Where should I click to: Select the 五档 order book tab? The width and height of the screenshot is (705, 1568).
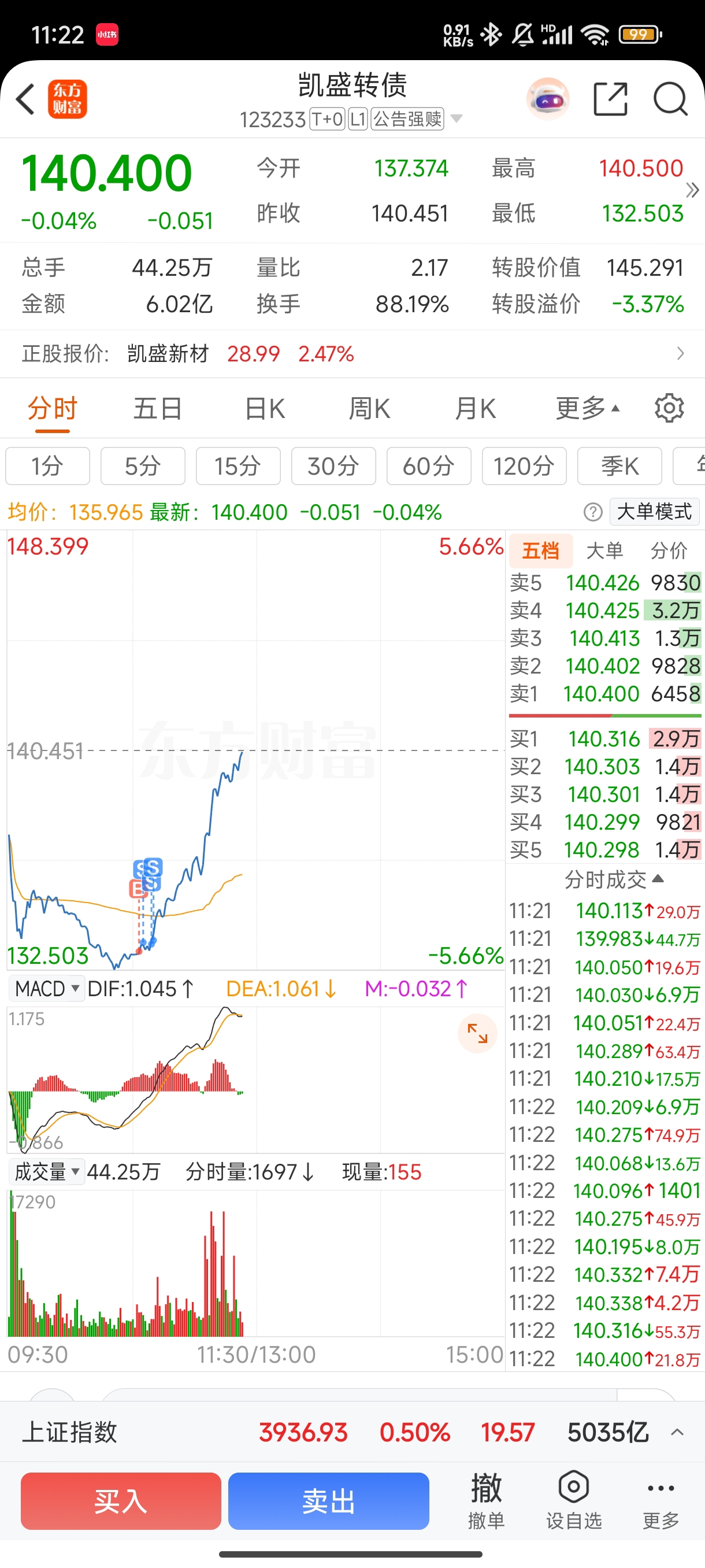coord(541,550)
